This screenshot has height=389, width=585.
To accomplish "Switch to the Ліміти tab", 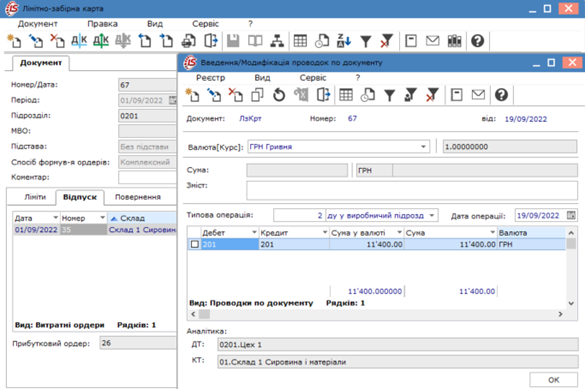I will pyautogui.click(x=35, y=197).
